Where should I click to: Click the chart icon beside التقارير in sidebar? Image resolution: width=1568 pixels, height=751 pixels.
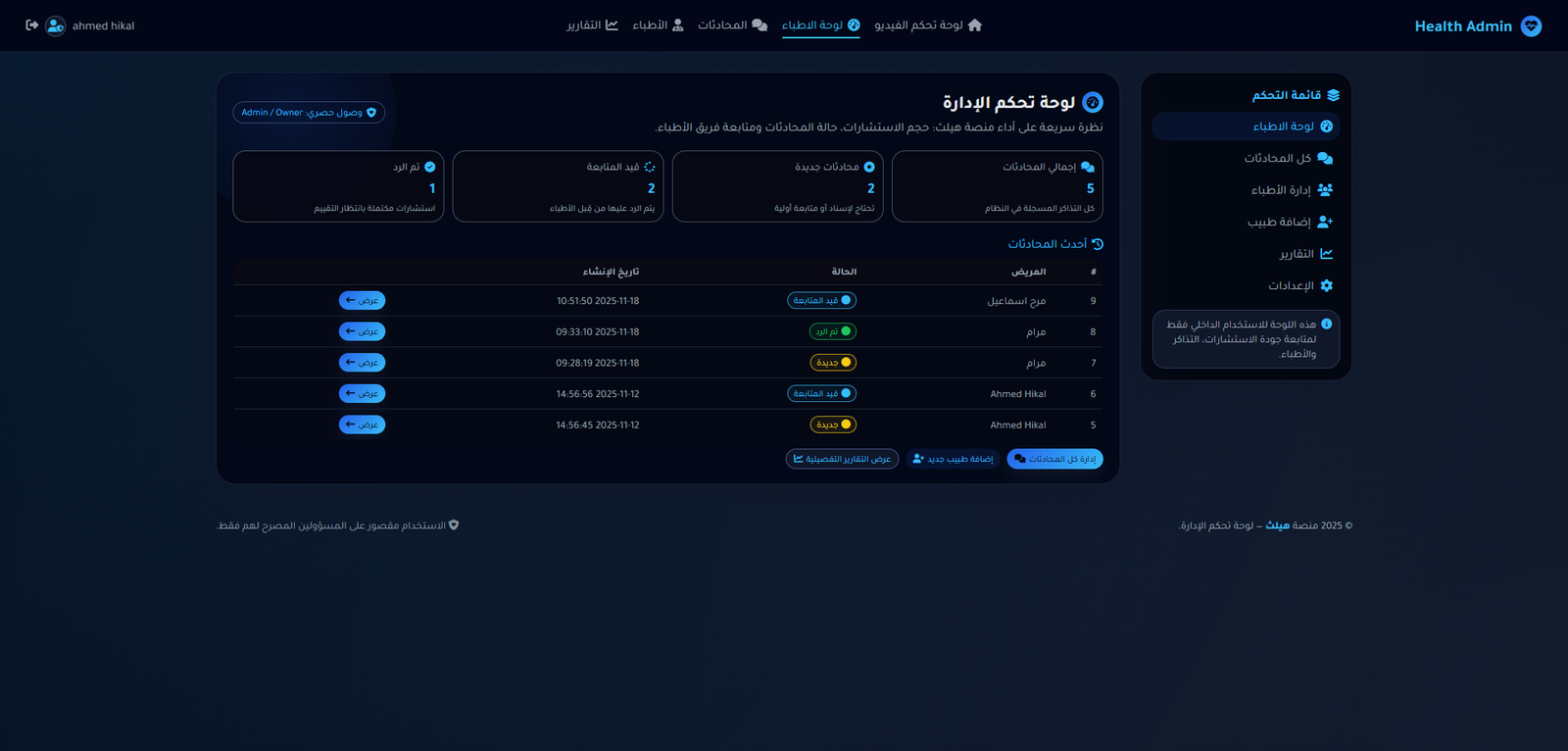tap(1326, 254)
